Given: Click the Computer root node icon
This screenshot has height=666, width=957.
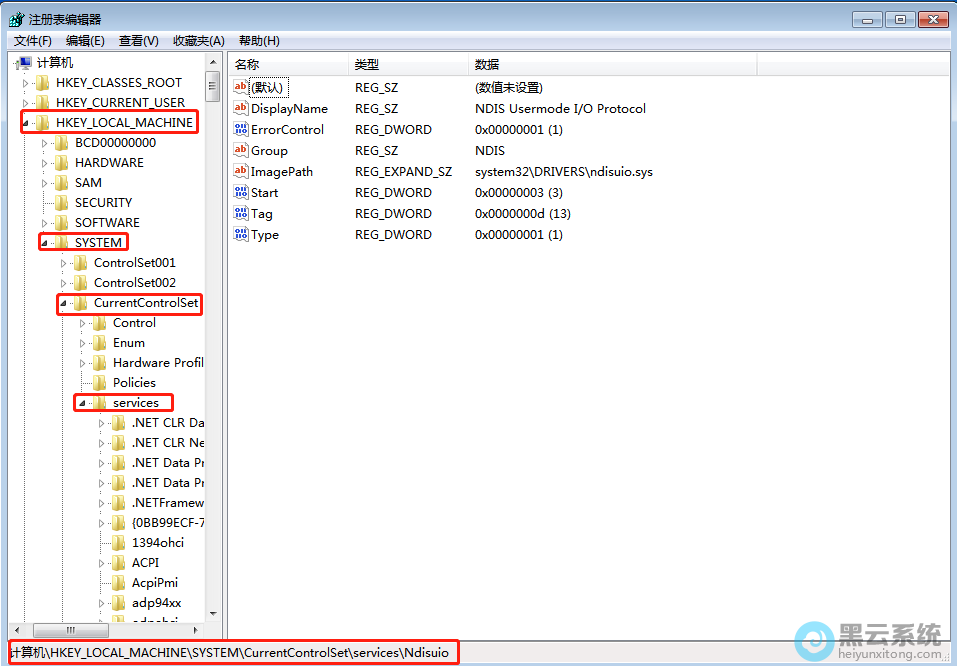Looking at the screenshot, I should (x=24, y=63).
